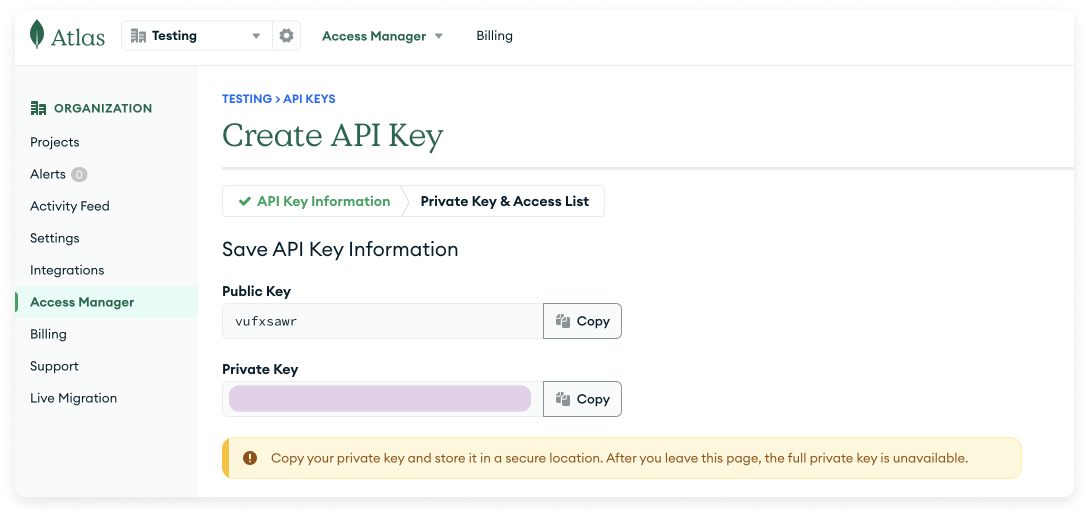Open Settings in the sidebar
Image resolution: width=1089 pixels, height=517 pixels.
pyautogui.click(x=55, y=238)
